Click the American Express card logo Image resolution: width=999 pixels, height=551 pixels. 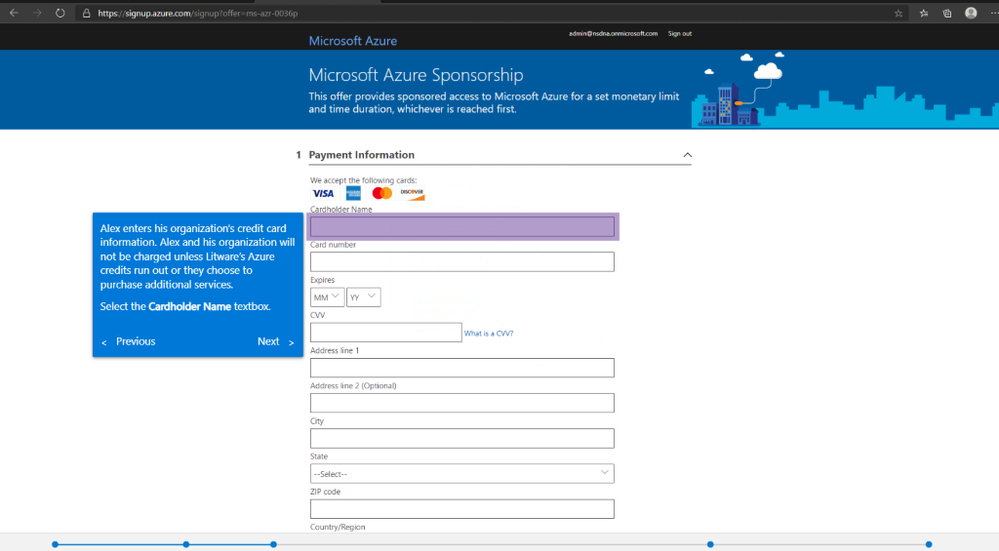[353, 193]
